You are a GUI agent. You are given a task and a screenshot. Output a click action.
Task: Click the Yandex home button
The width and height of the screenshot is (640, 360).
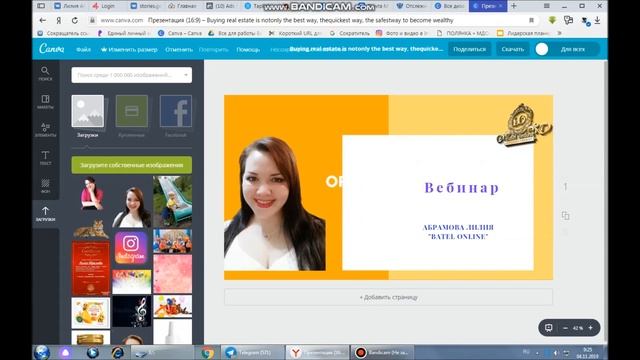pos(59,20)
